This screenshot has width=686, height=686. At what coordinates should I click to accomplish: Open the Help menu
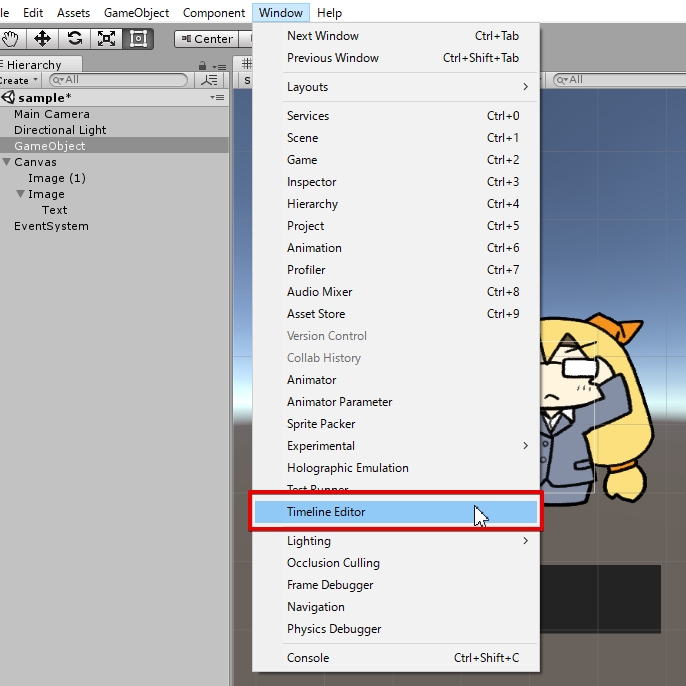click(x=329, y=13)
